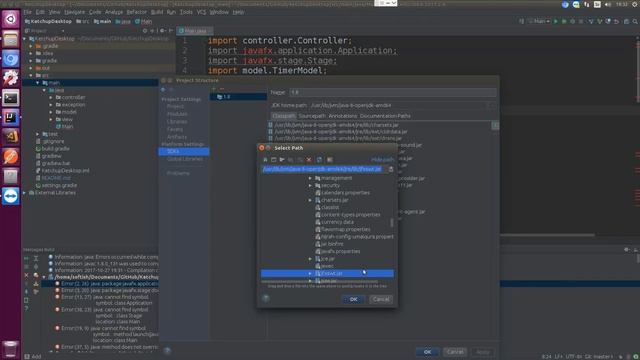
Task: Open the Refactor menu
Action: pyautogui.click(x=136, y=12)
